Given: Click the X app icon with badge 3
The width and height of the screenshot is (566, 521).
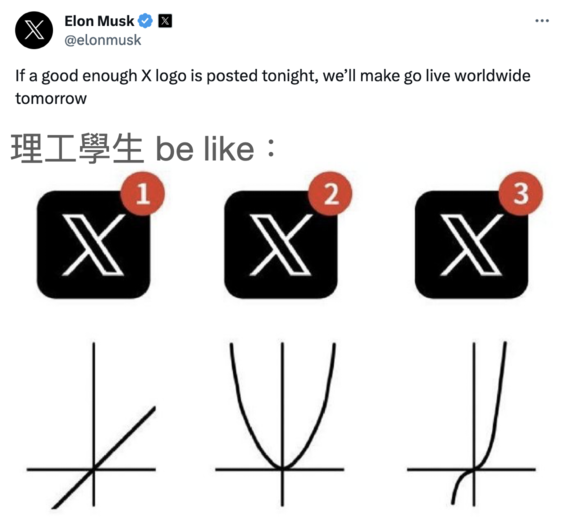Looking at the screenshot, I should point(471,244).
